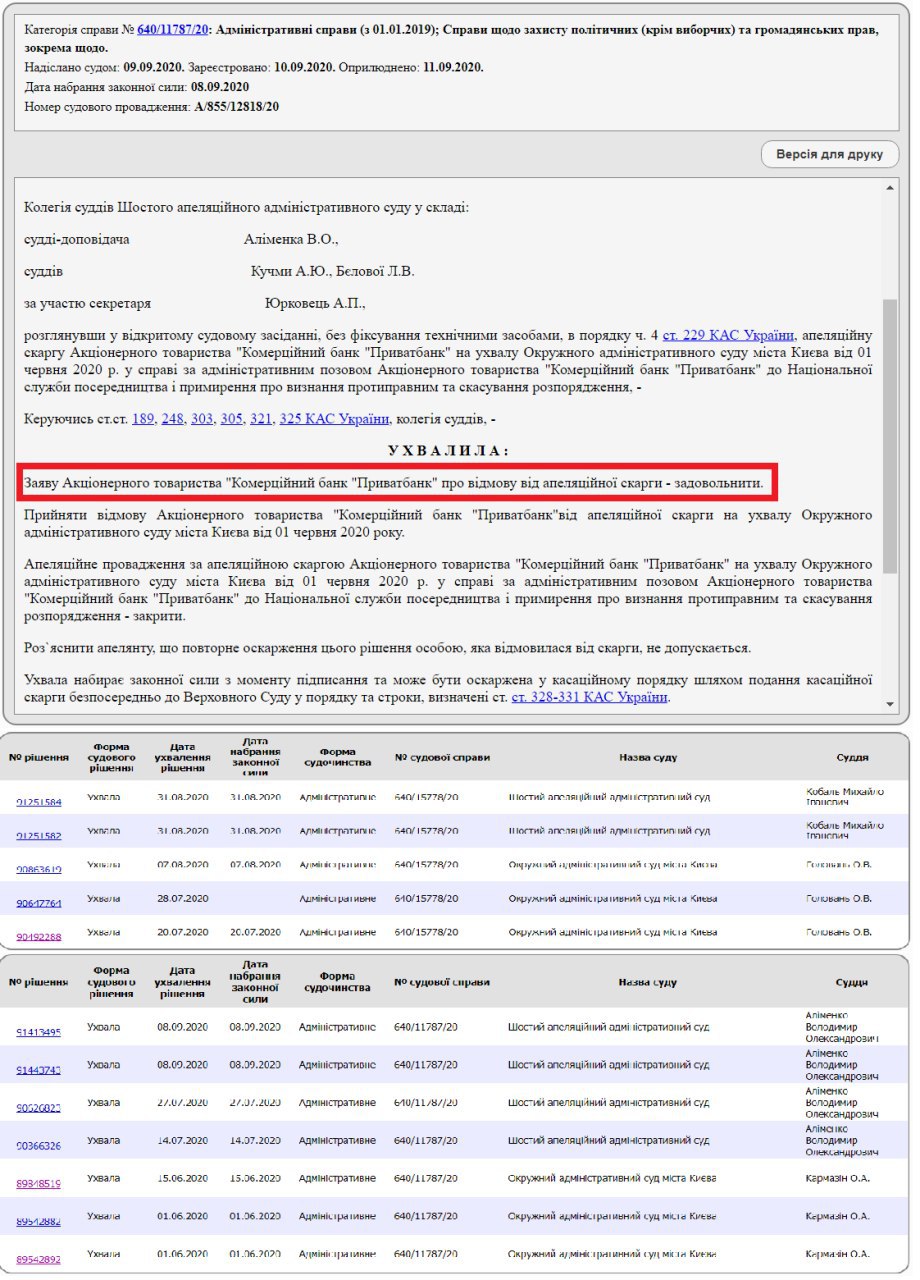Open 'ст. 328-331 КАС України' link

[x=589, y=697]
